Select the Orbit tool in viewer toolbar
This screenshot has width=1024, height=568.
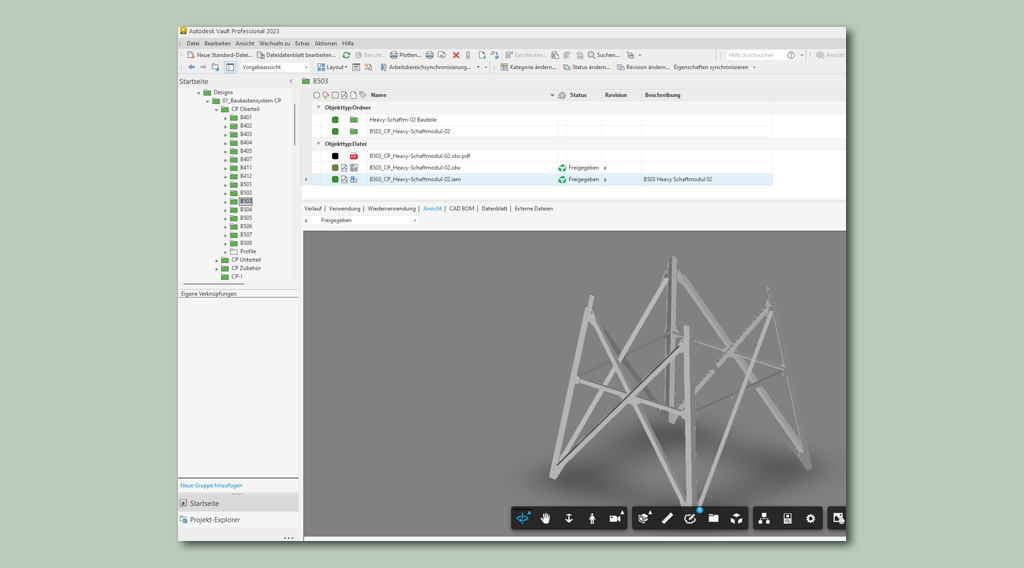523,518
